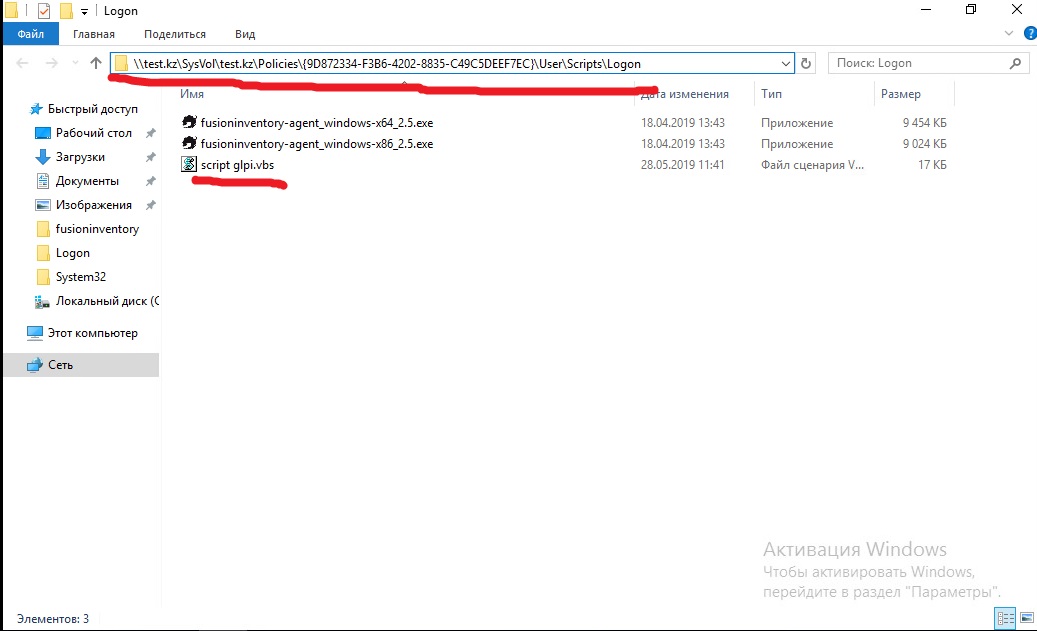Viewport: 1037px width, 631px height.
Task: Go forward with the right arrow
Action: pyautogui.click(x=51, y=63)
